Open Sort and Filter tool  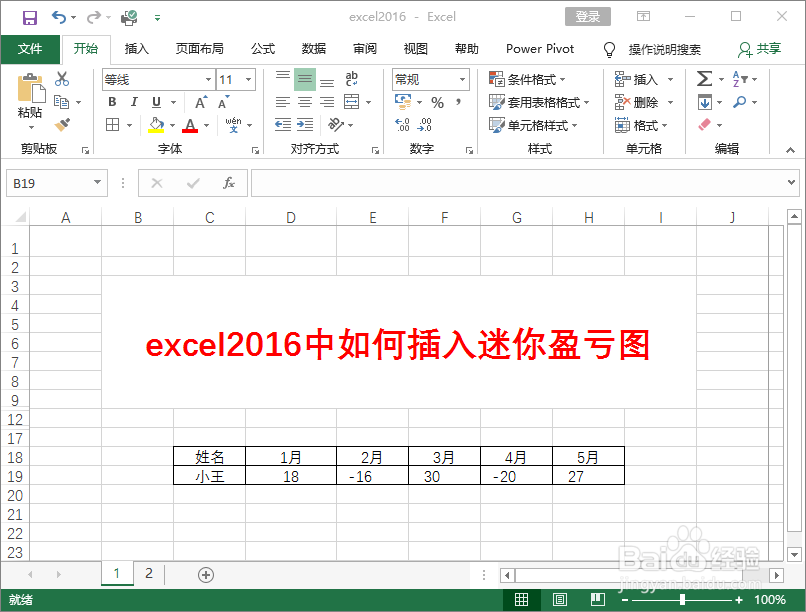pos(740,79)
